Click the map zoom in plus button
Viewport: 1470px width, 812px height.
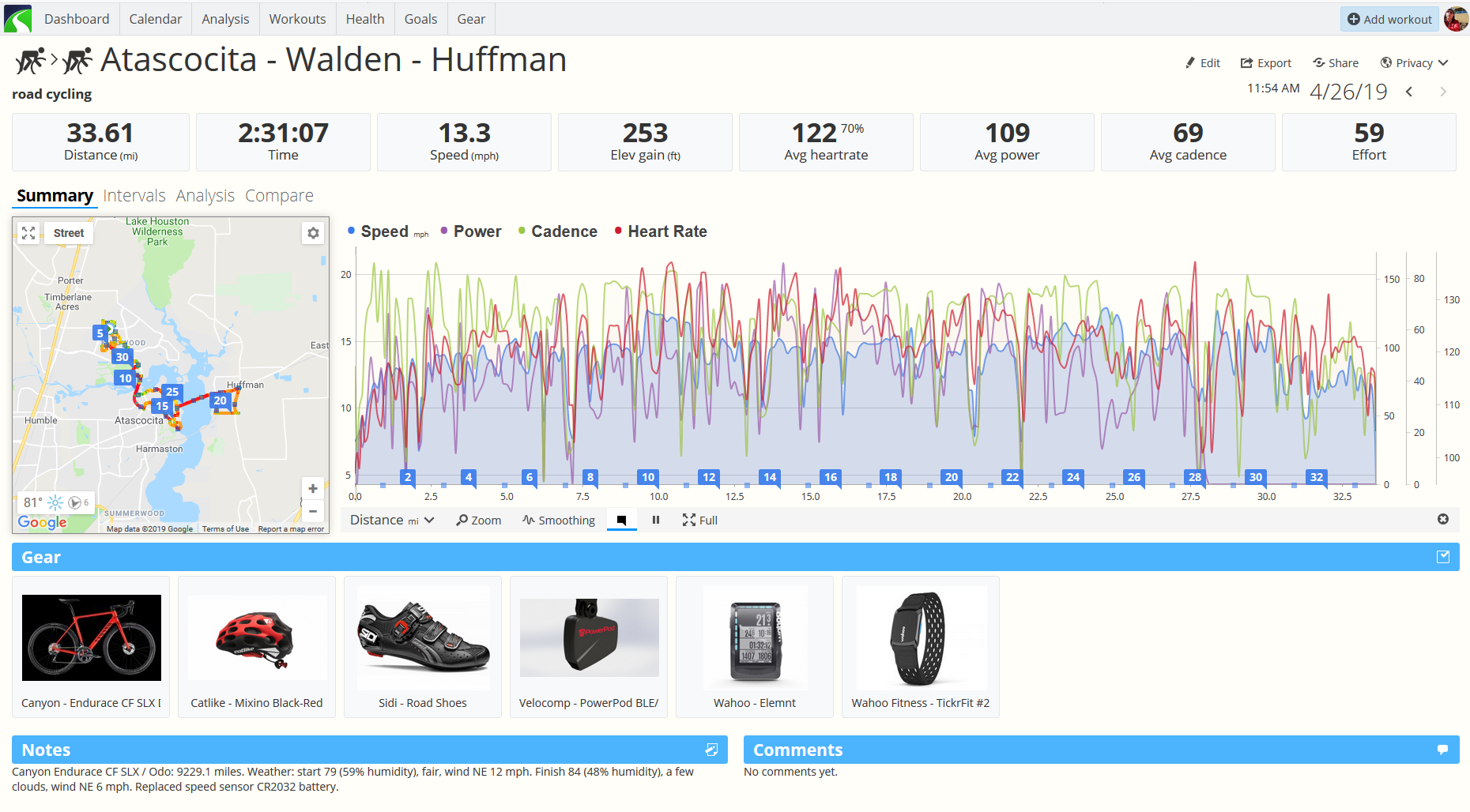[313, 489]
